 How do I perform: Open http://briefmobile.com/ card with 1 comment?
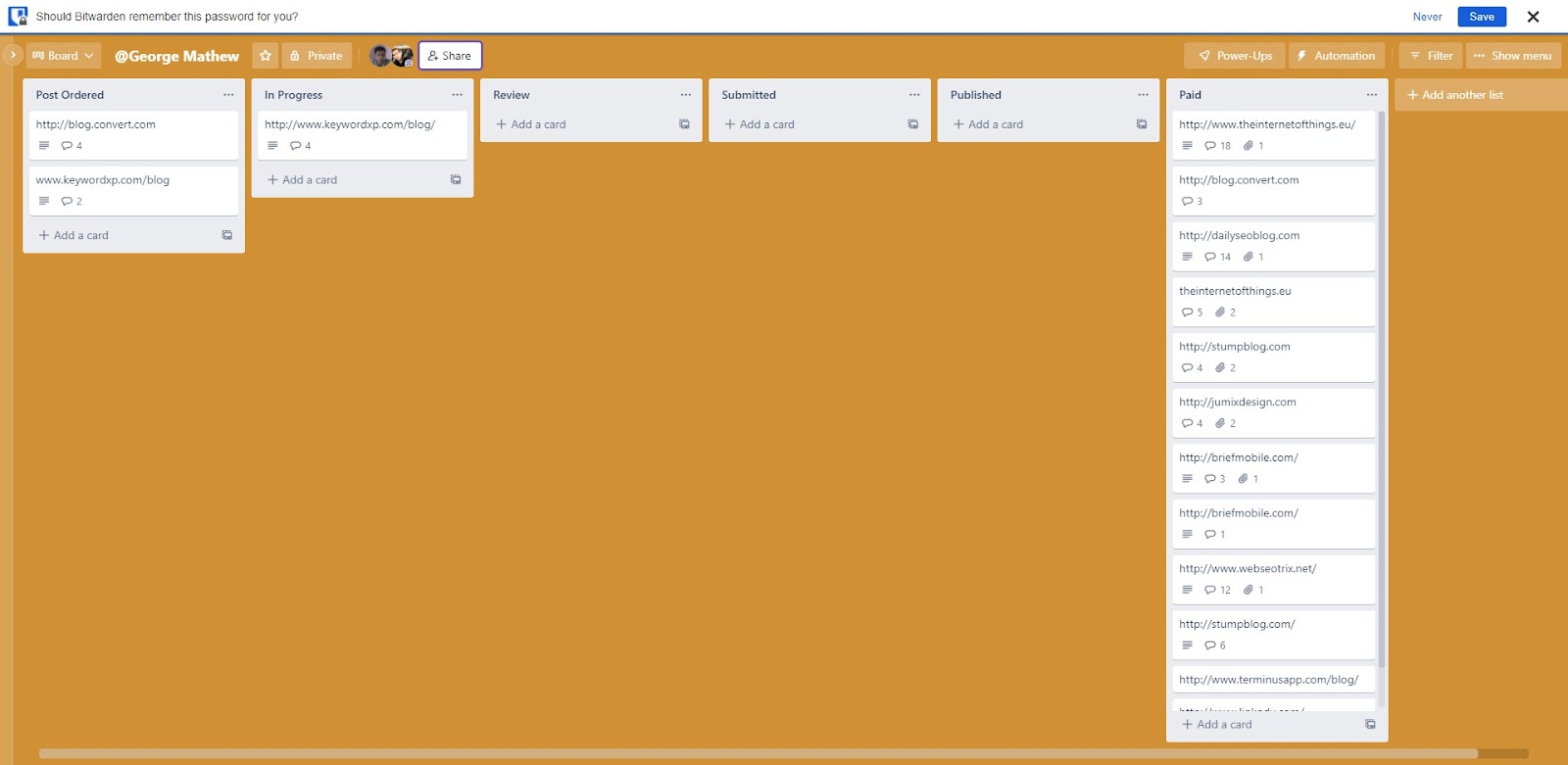pyautogui.click(x=1274, y=524)
